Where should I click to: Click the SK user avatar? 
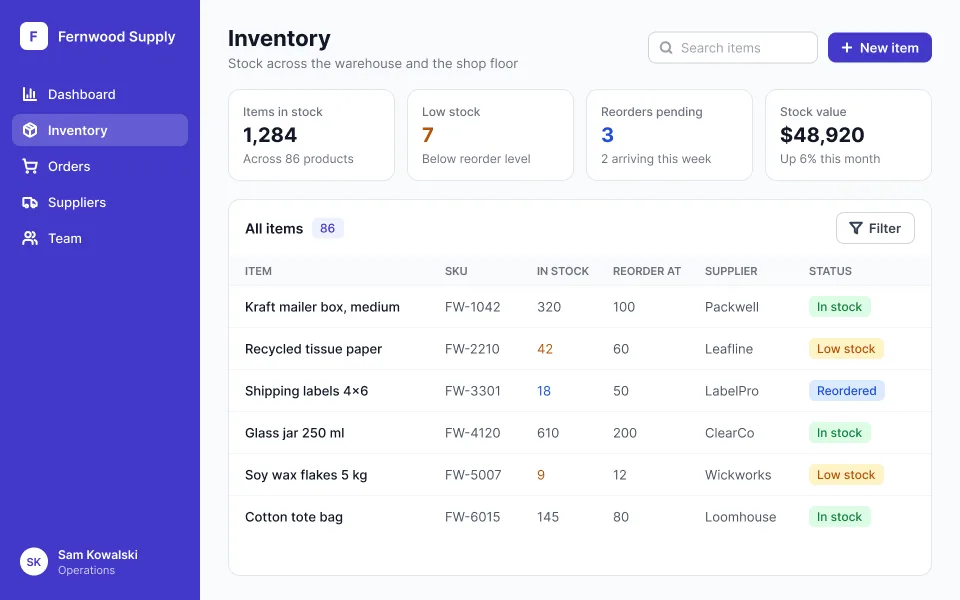point(34,561)
